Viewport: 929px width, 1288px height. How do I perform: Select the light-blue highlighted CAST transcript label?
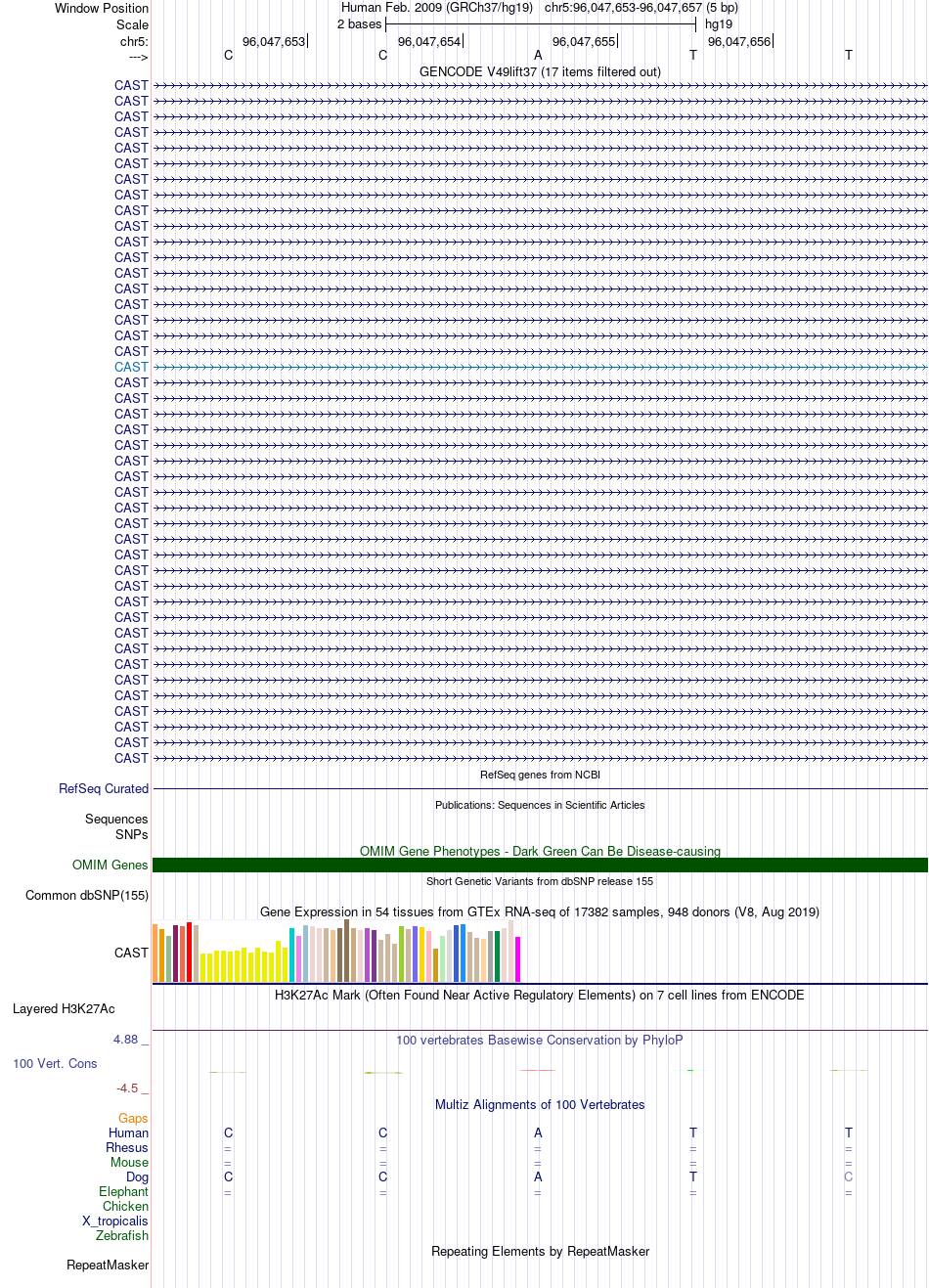[131, 367]
